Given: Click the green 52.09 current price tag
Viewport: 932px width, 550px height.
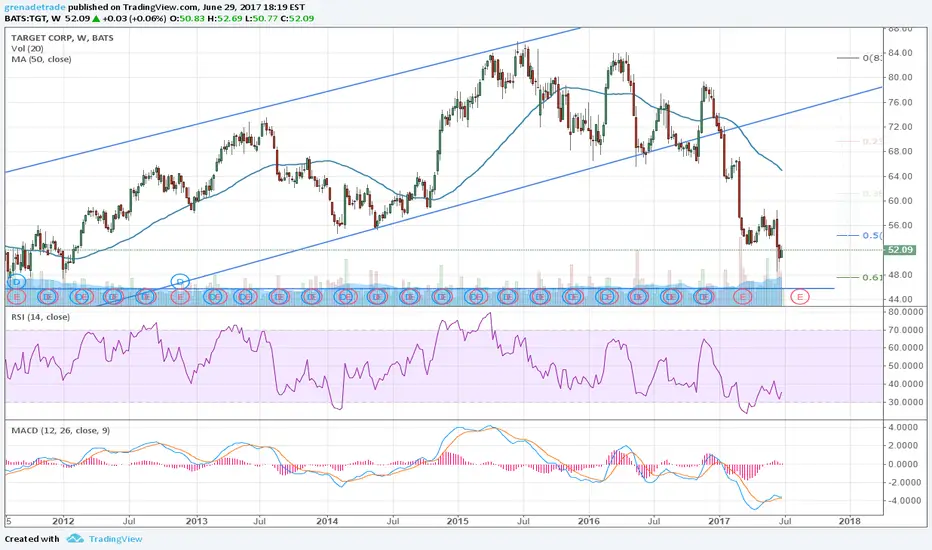Looking at the screenshot, I should (x=900, y=250).
